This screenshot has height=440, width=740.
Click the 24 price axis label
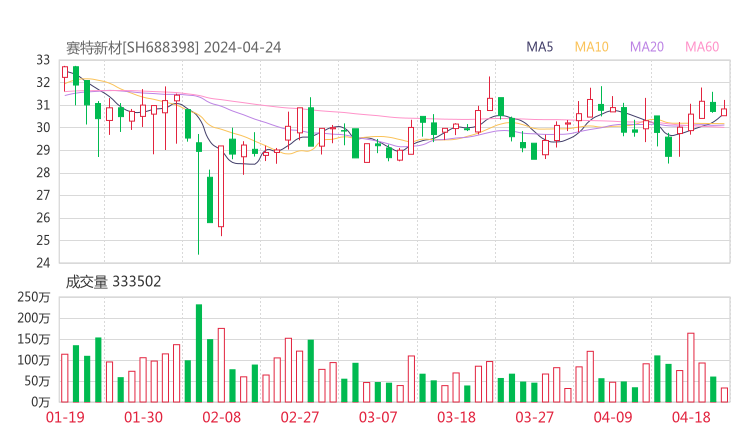click(x=43, y=263)
